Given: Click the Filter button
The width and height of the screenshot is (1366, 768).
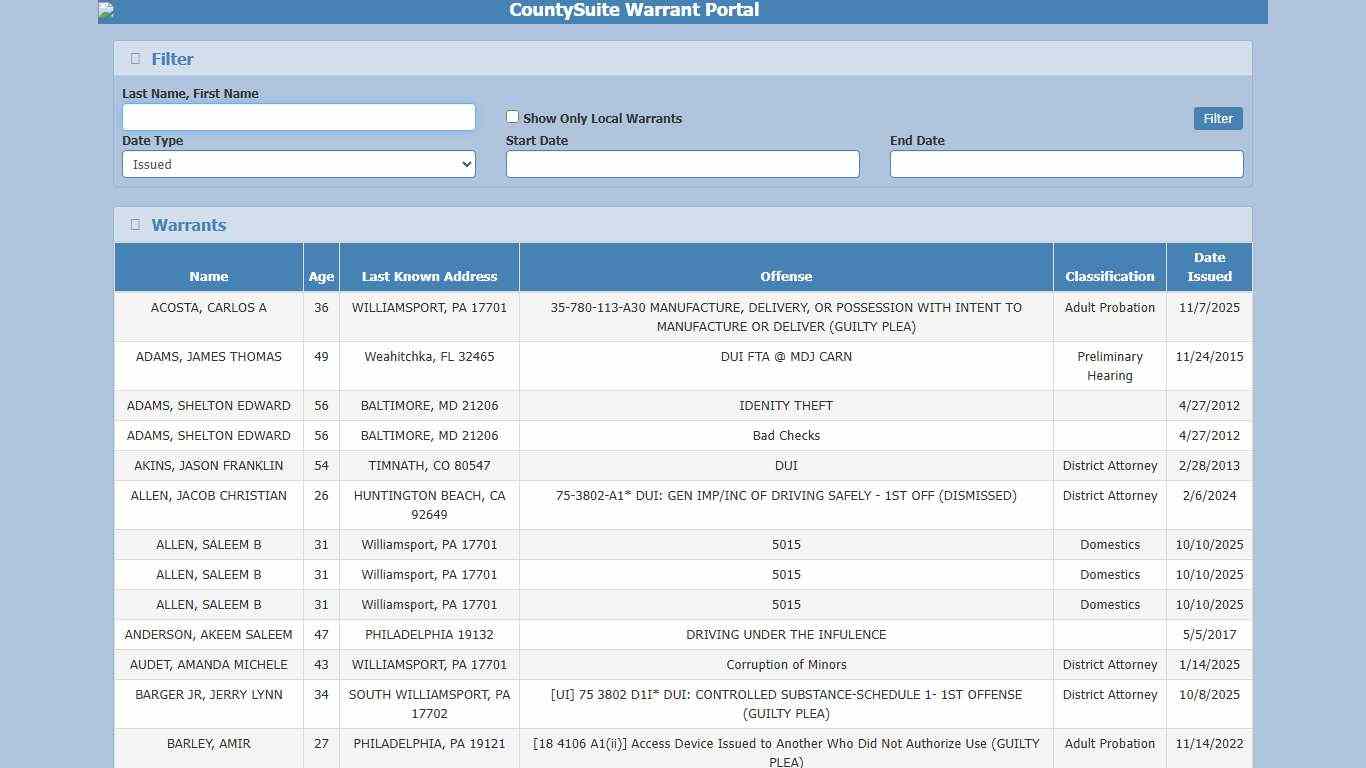Looking at the screenshot, I should 1217,118.
